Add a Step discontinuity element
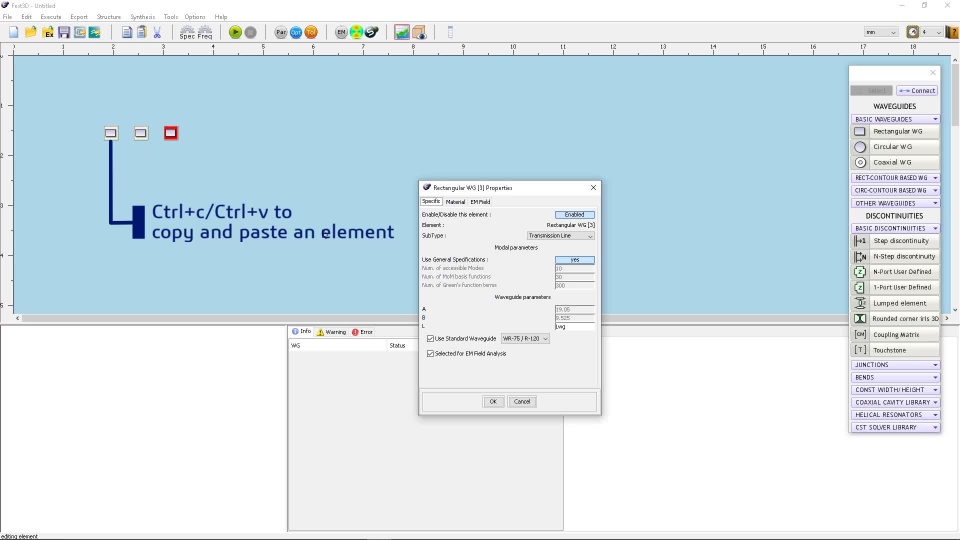Screen dimensions: 960x540 [x=895, y=241]
